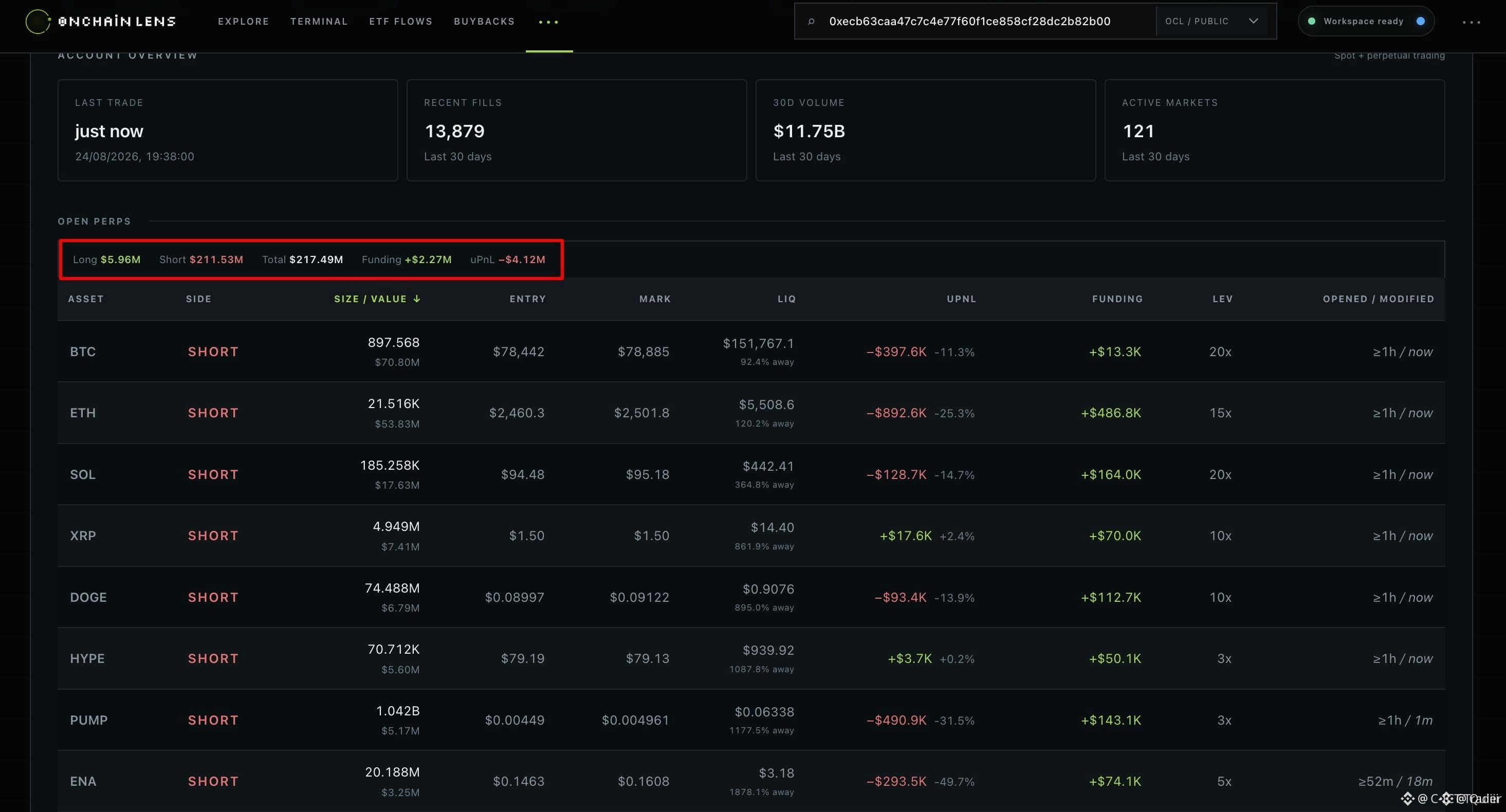Click ENA leverage 5x

click(x=1224, y=781)
